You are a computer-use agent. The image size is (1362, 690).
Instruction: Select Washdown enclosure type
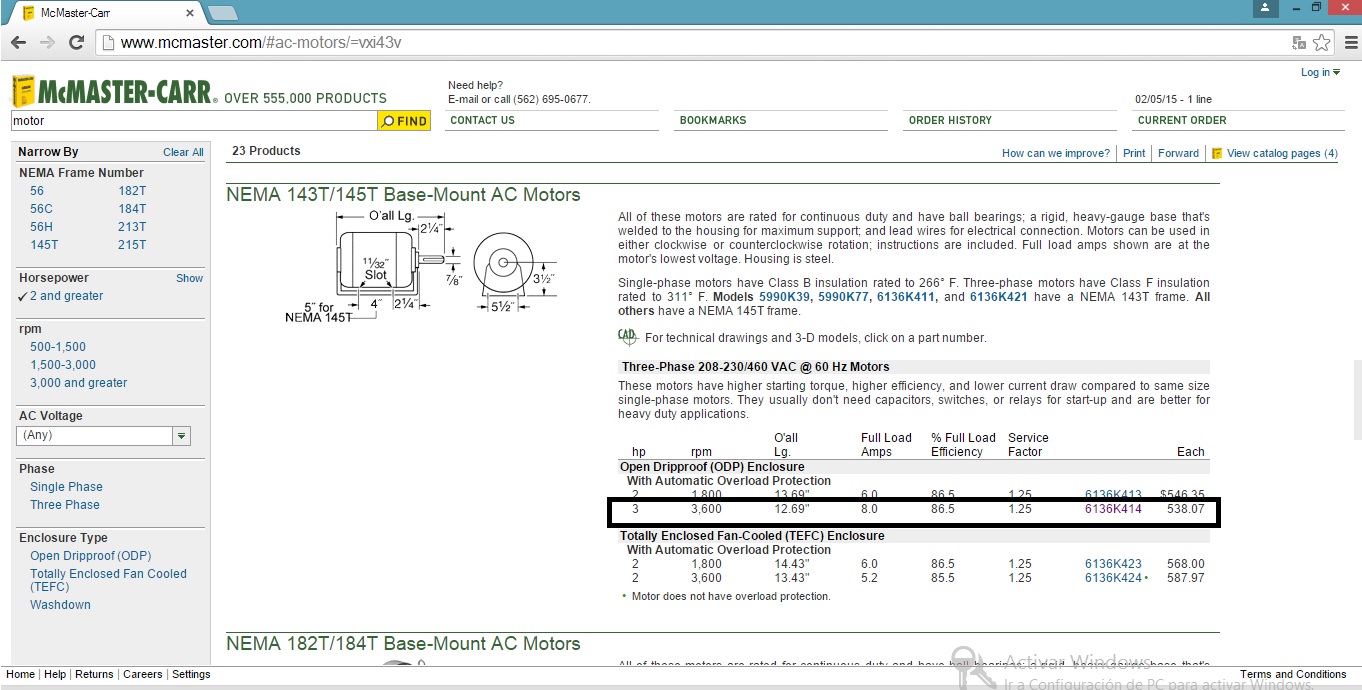[x=60, y=605]
